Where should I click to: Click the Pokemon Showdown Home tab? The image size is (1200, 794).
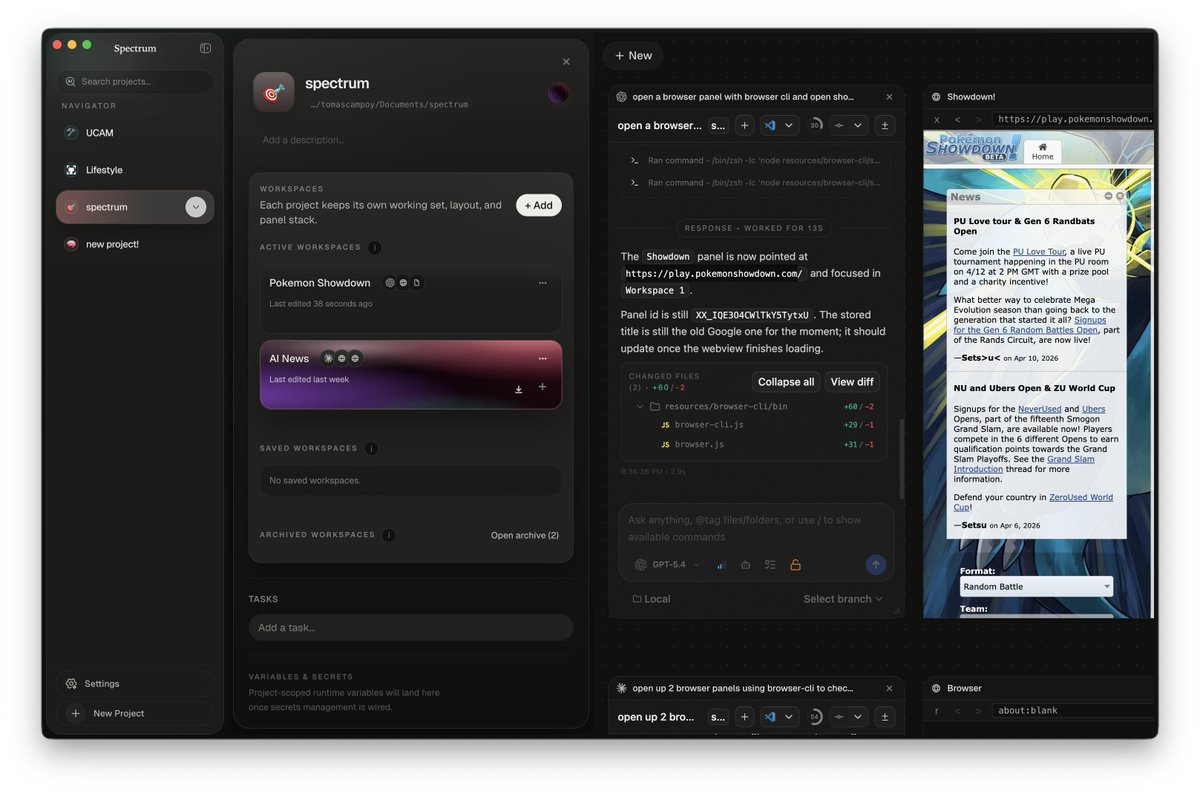[1042, 151]
